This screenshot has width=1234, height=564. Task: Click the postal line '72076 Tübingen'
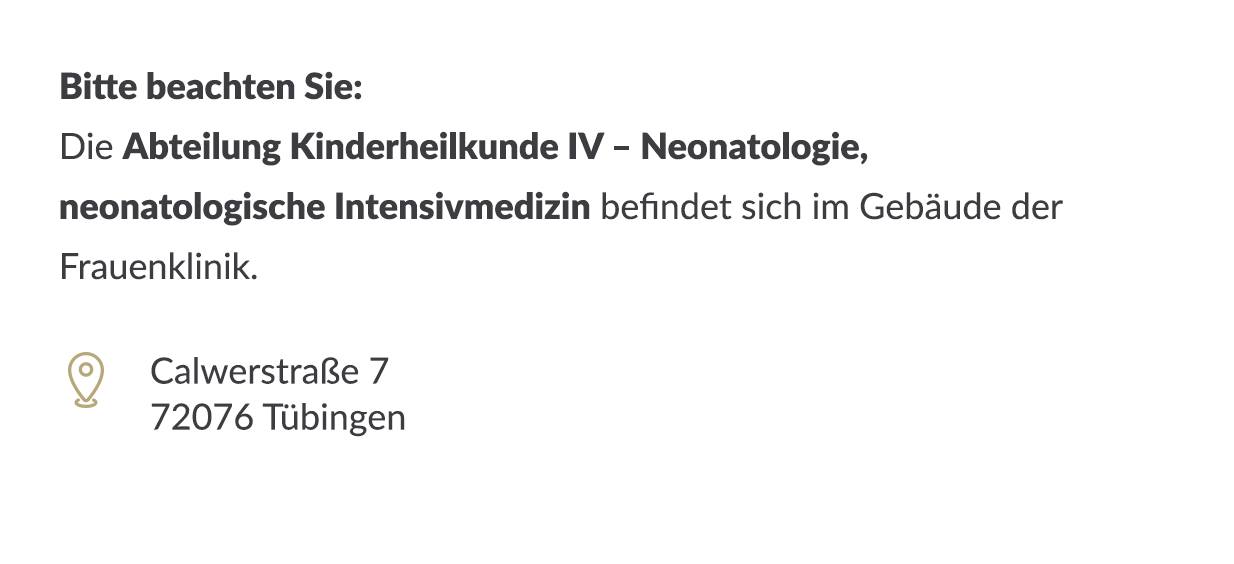(x=278, y=417)
